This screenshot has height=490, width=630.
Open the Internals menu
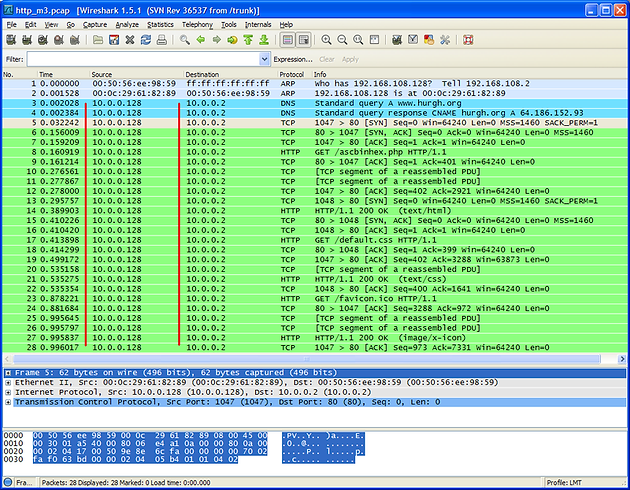pos(258,24)
